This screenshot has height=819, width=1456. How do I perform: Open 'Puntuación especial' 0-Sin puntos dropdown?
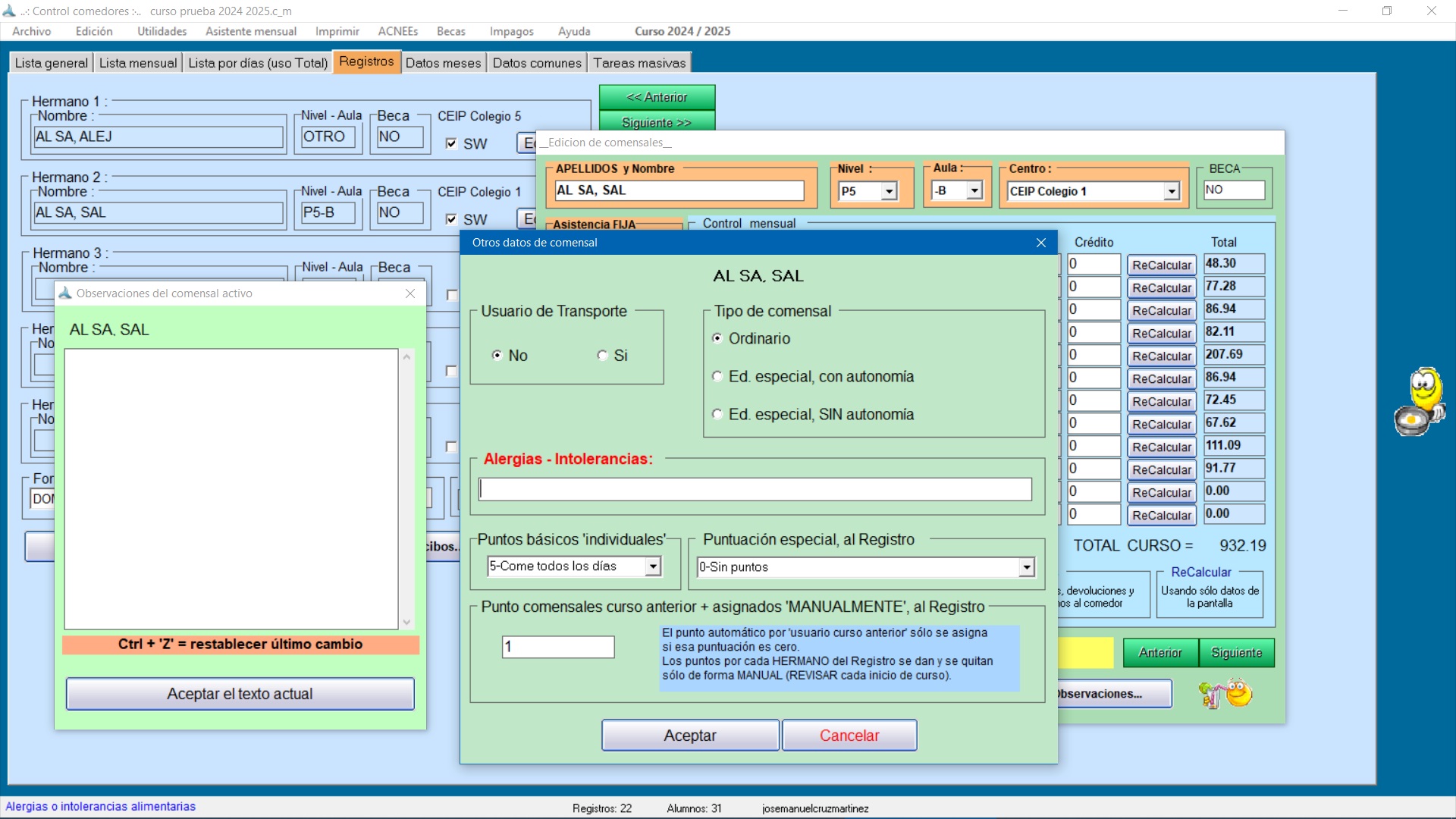(x=1026, y=567)
